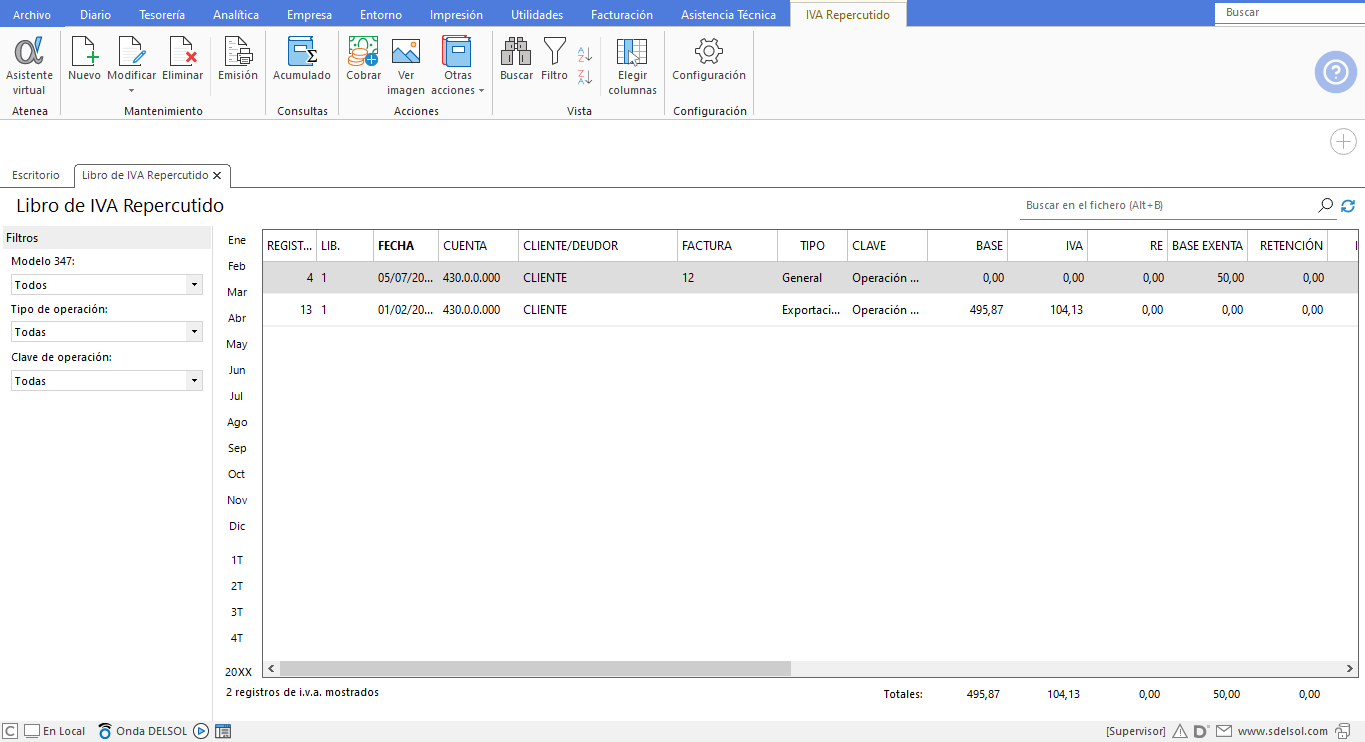Create a new record with Nuevo
Screen dimensions: 1365x742
click(84, 59)
